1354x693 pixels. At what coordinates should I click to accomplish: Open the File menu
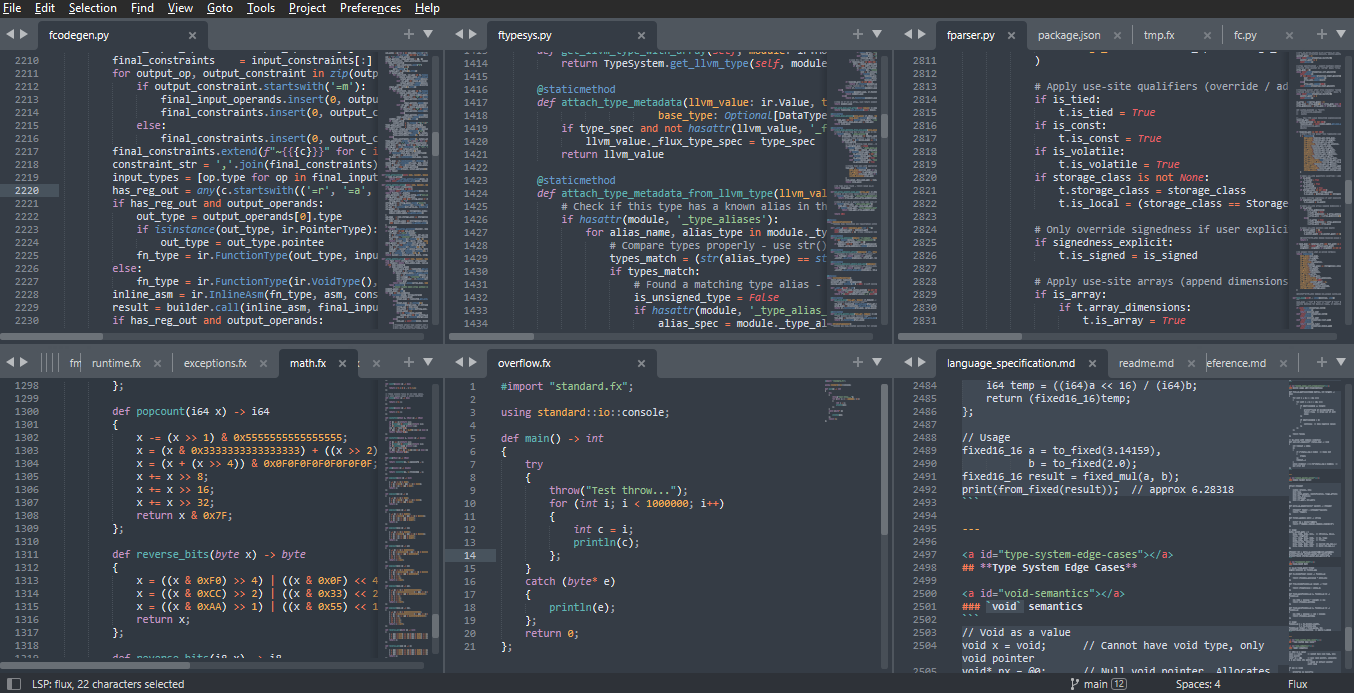[x=12, y=8]
